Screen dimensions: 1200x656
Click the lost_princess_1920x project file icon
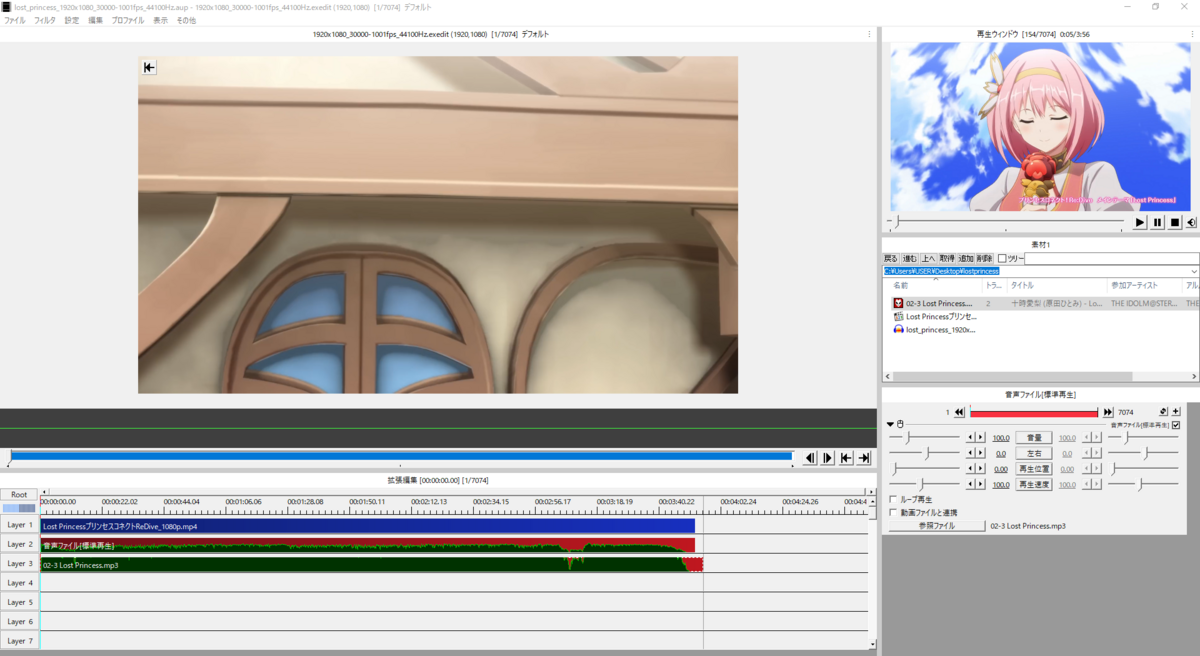tap(898, 329)
